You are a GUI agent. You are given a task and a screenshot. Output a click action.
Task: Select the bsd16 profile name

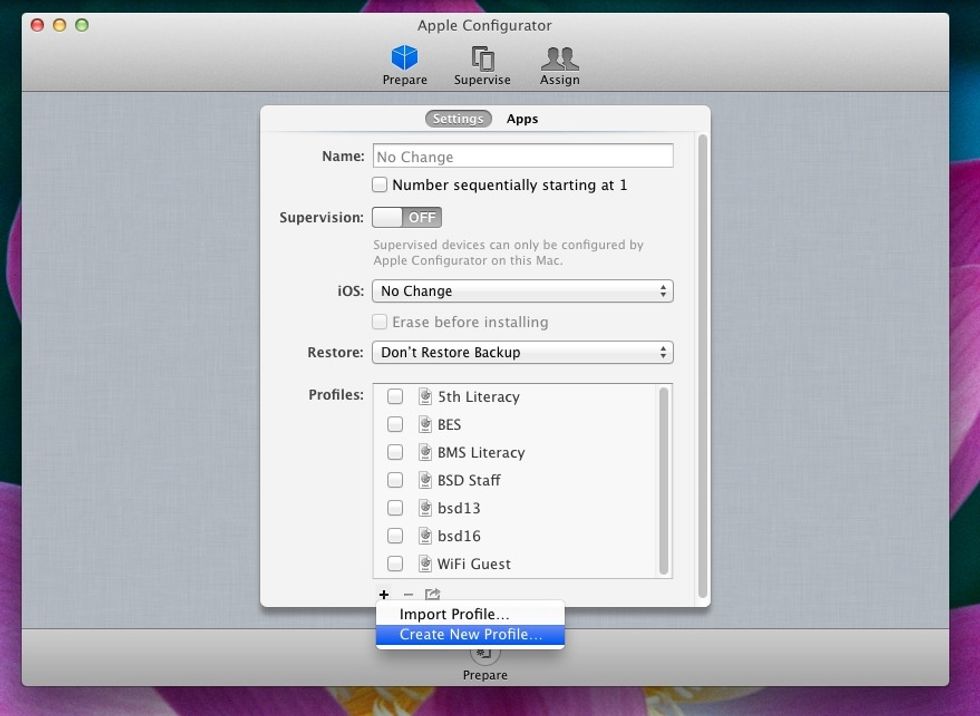tap(459, 536)
